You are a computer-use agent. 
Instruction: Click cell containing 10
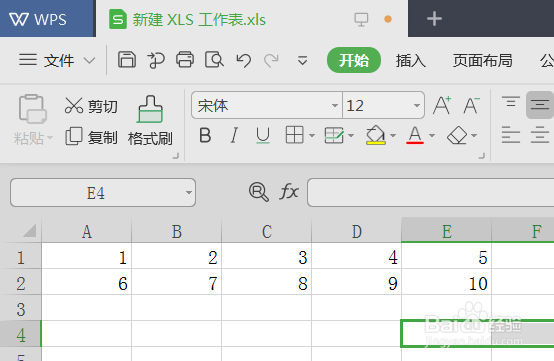click(447, 282)
